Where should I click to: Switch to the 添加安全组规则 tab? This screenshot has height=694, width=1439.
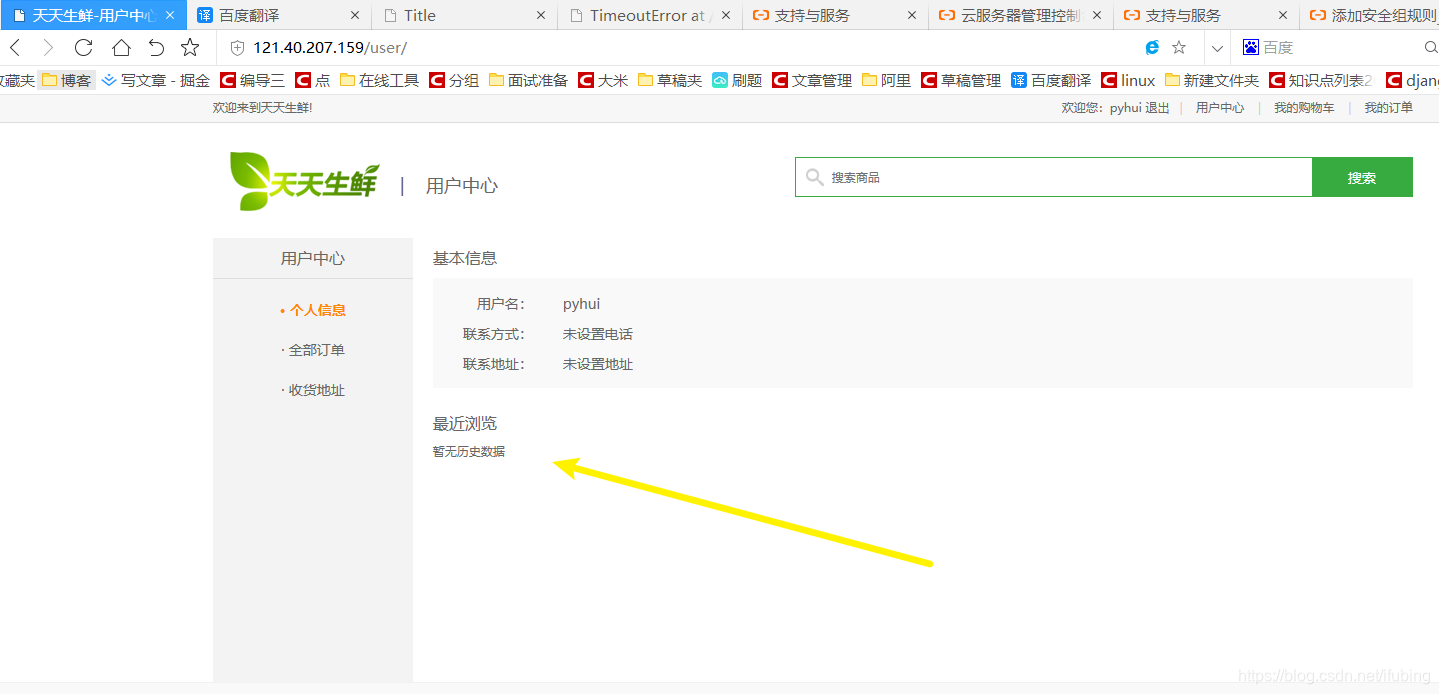tap(1370, 15)
